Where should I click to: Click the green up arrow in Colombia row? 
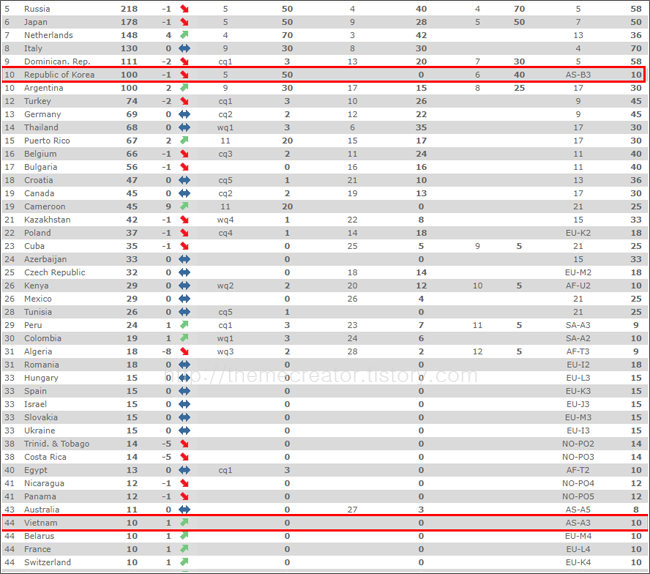184,338
